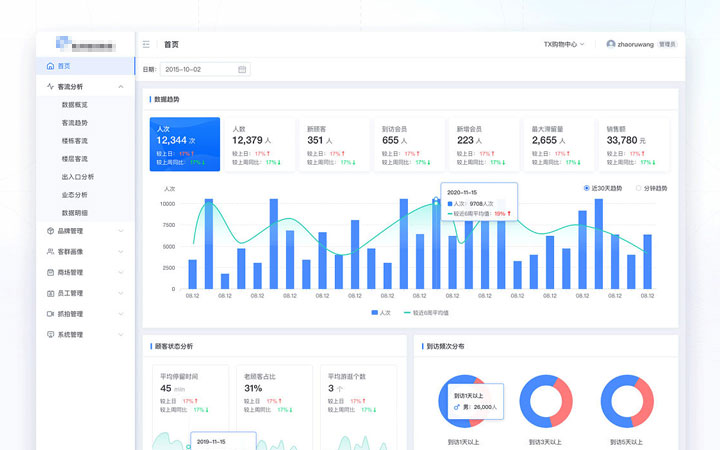Click the 到访5天以上 donut chart

tap(627, 401)
